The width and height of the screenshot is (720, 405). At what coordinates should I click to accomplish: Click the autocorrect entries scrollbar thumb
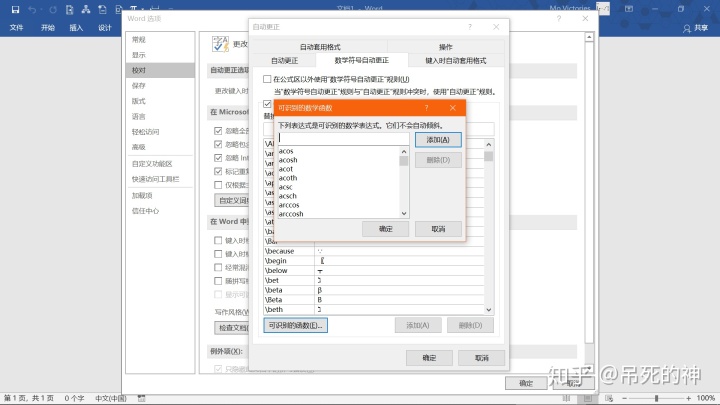(489, 156)
